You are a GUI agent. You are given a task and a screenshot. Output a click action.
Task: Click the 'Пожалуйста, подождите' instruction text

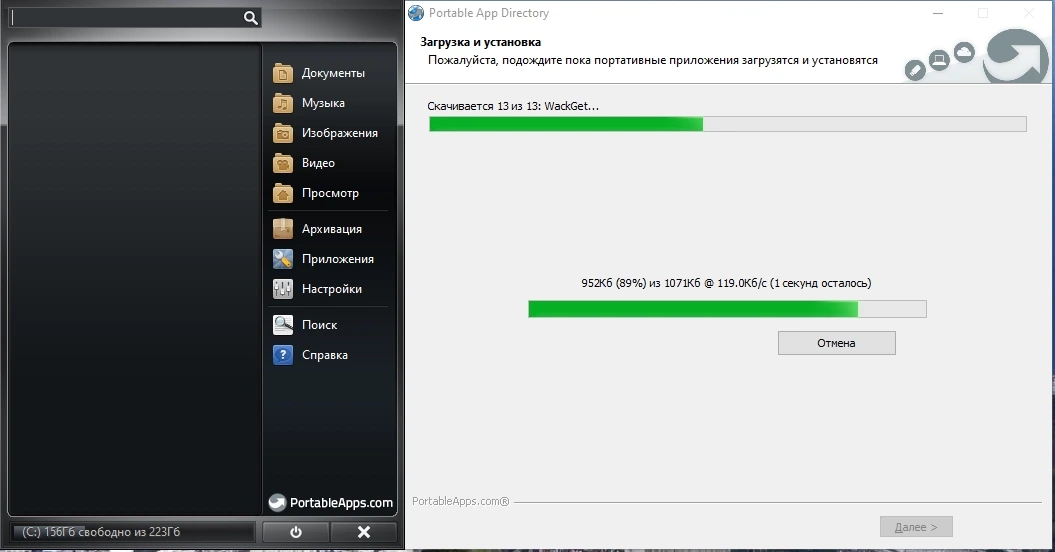pos(653,60)
